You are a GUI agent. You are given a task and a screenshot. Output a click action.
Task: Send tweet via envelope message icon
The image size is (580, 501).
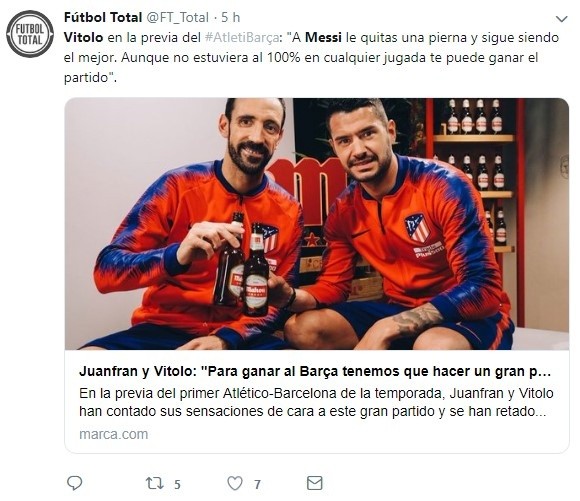click(x=315, y=483)
